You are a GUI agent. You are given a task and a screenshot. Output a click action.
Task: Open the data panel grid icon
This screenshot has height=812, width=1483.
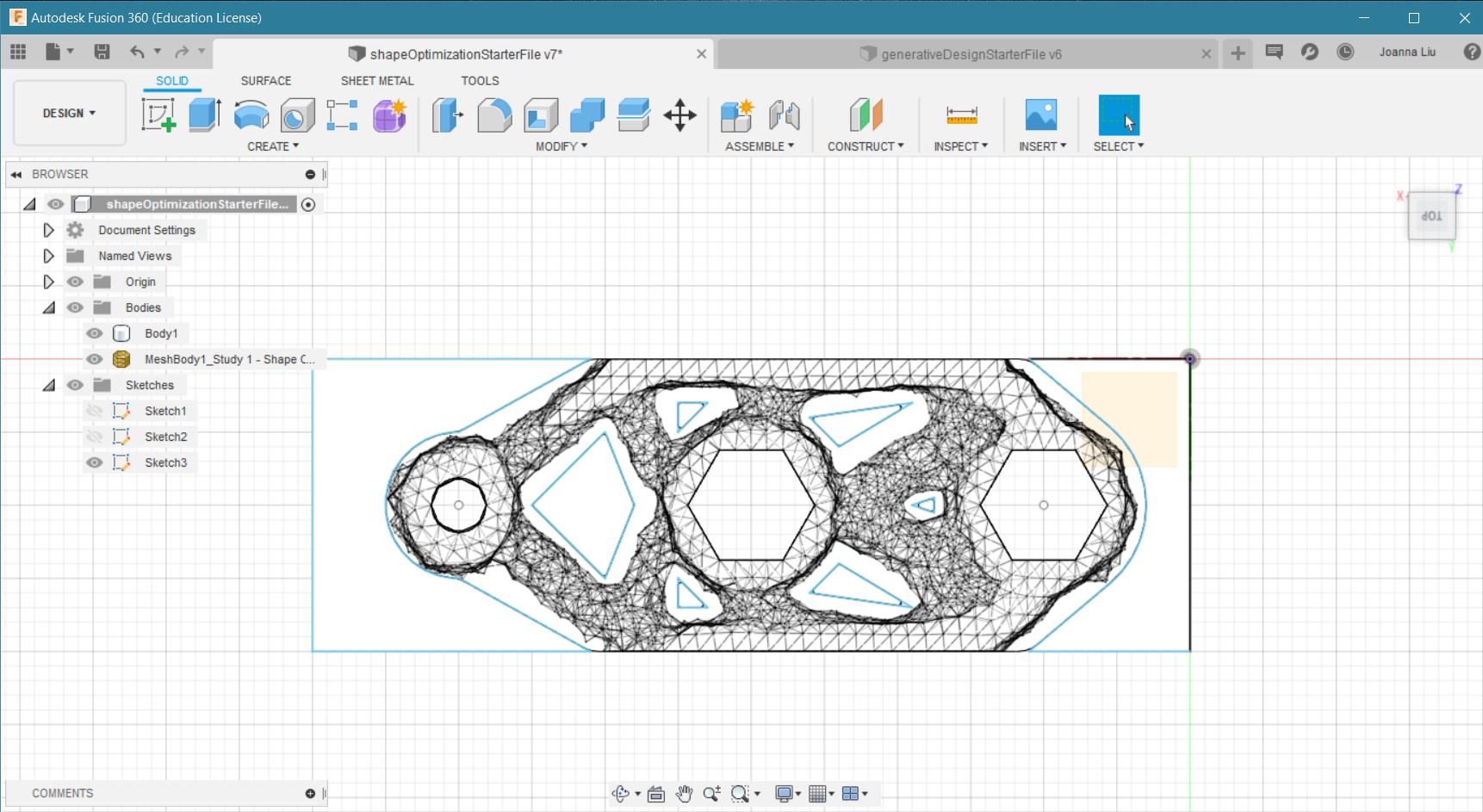pyautogui.click(x=18, y=52)
